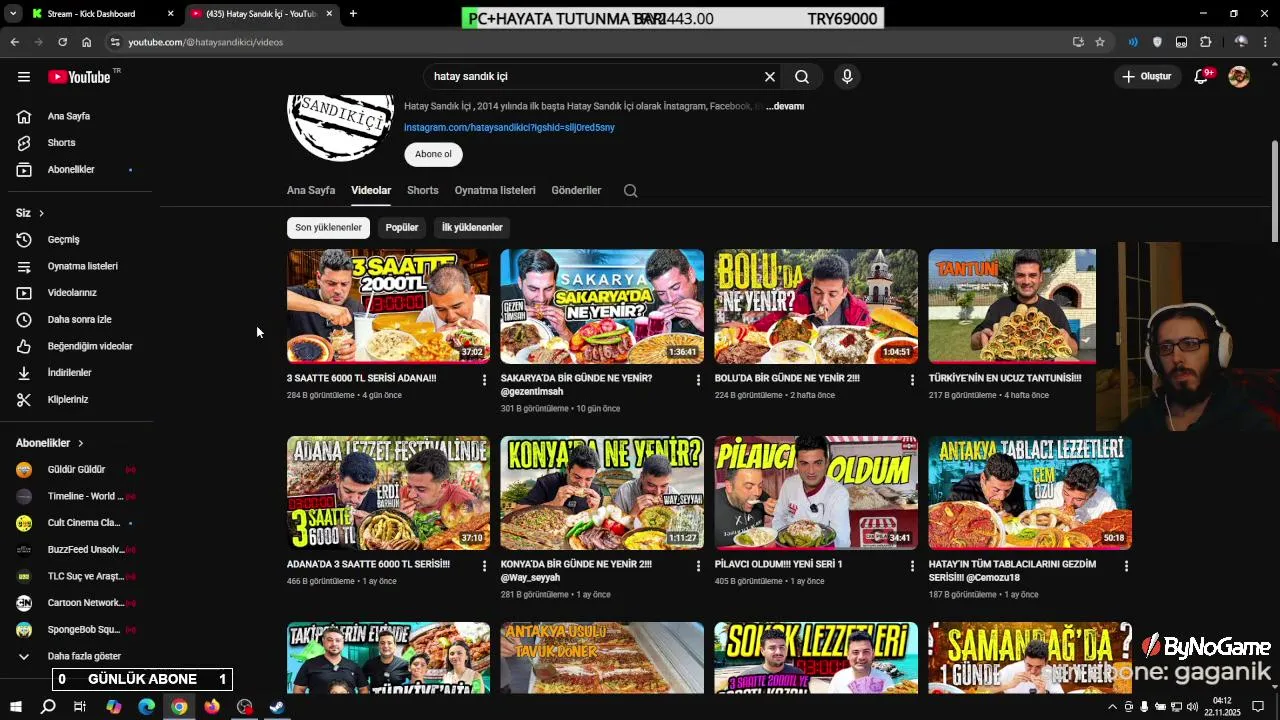The image size is (1280, 720).
Task: Open Firefox from the taskbar
Action: click(212, 707)
